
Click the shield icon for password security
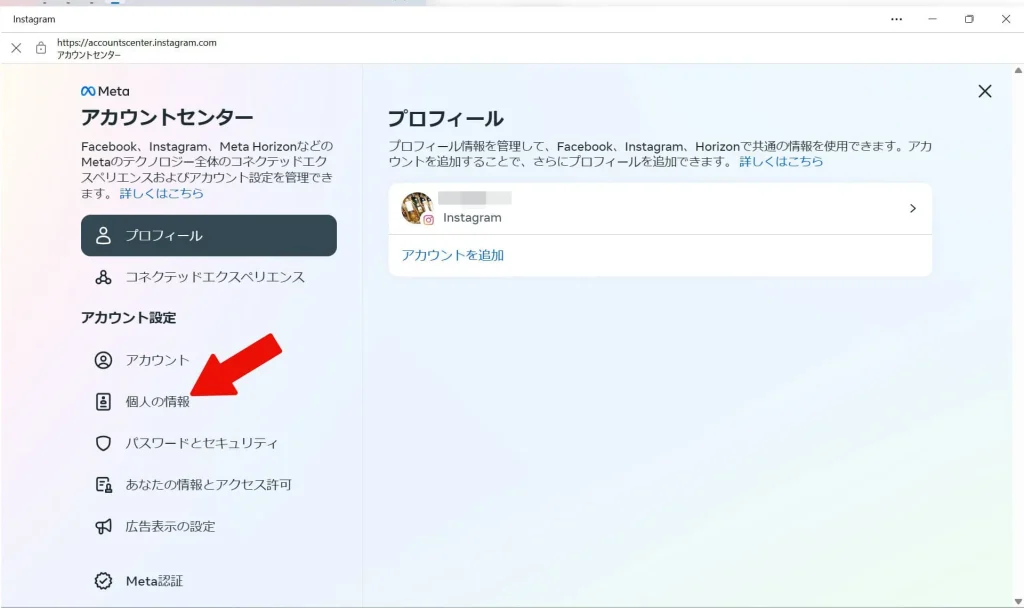pos(103,443)
